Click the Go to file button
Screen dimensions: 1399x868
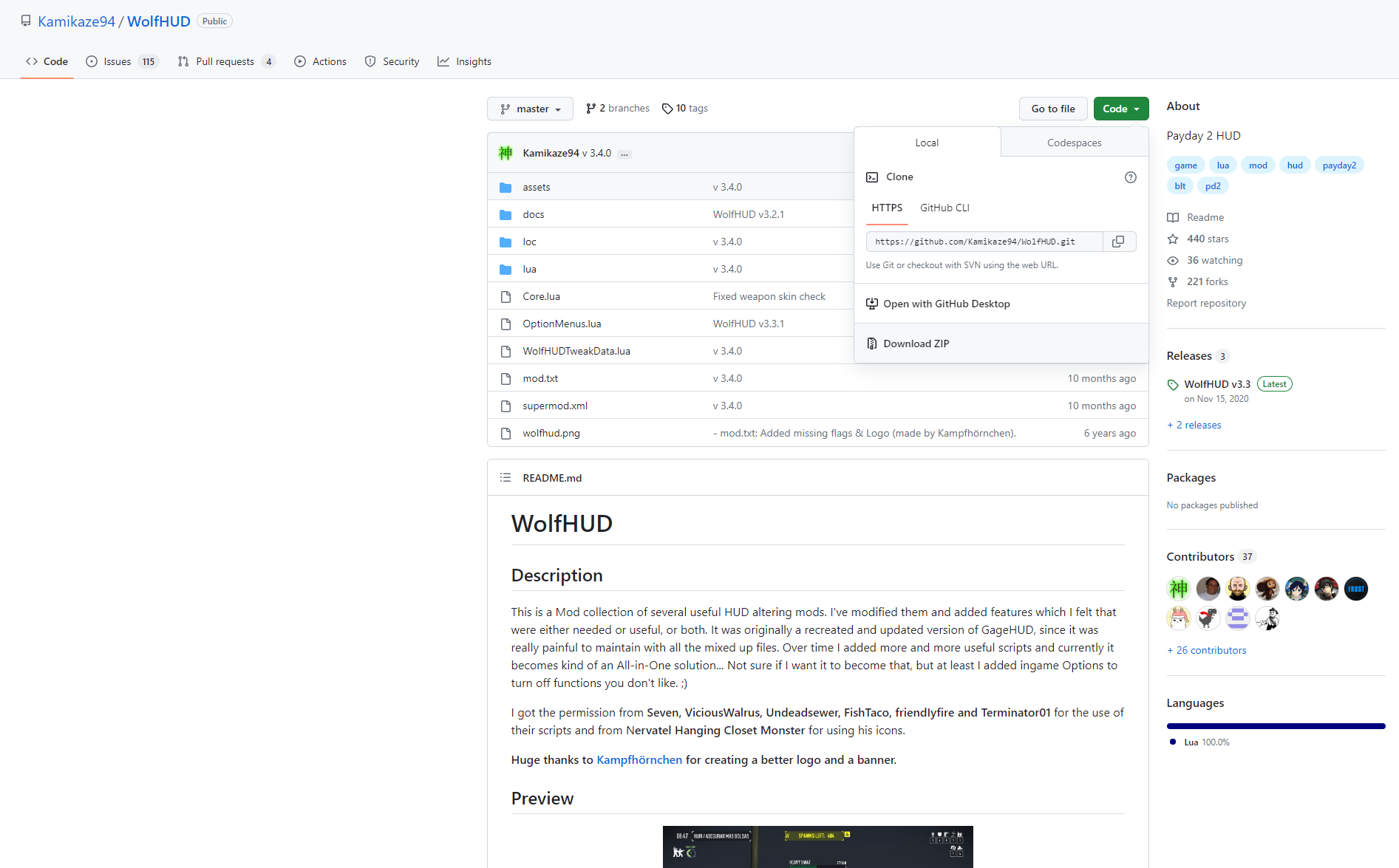1053,109
